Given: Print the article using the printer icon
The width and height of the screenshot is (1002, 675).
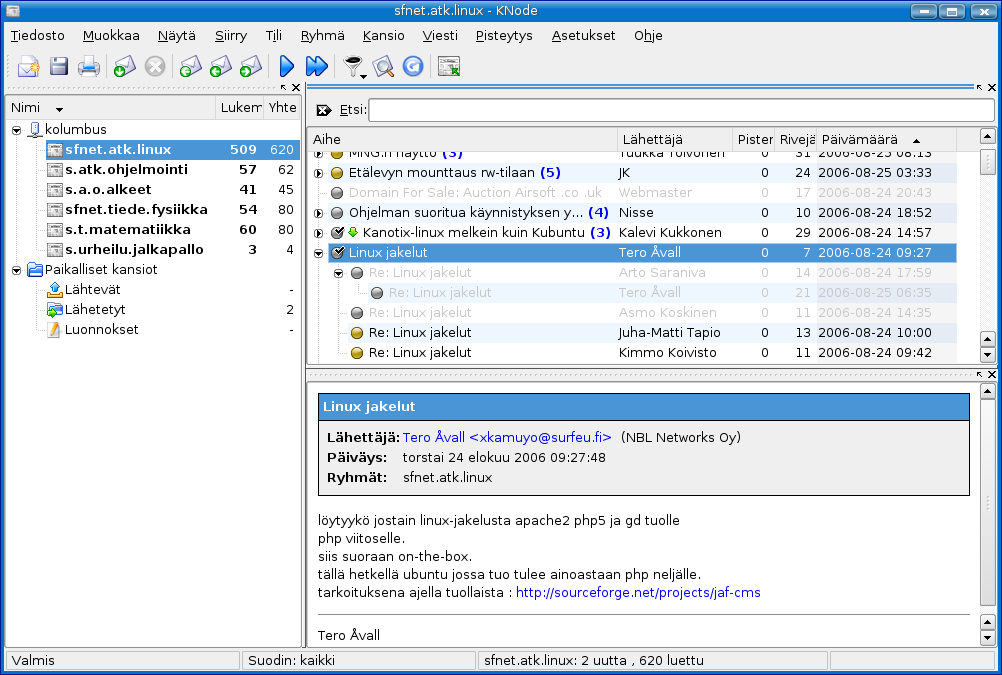Looking at the screenshot, I should pyautogui.click(x=90, y=67).
